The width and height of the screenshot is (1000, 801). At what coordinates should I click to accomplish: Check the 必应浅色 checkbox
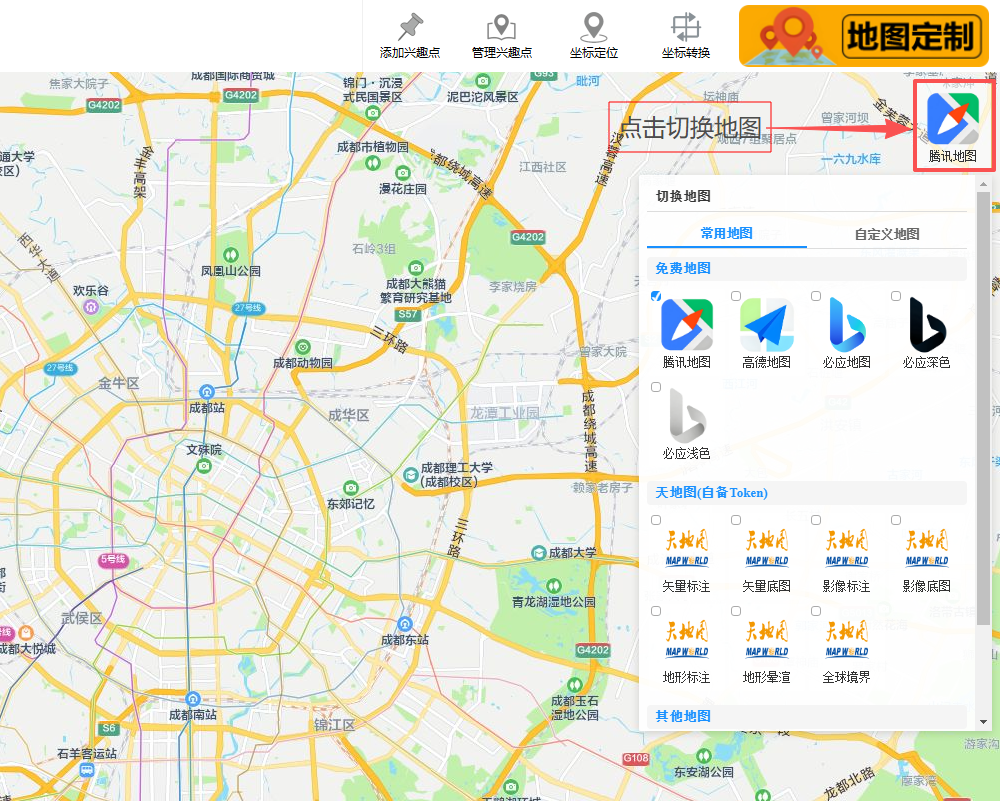coord(656,387)
